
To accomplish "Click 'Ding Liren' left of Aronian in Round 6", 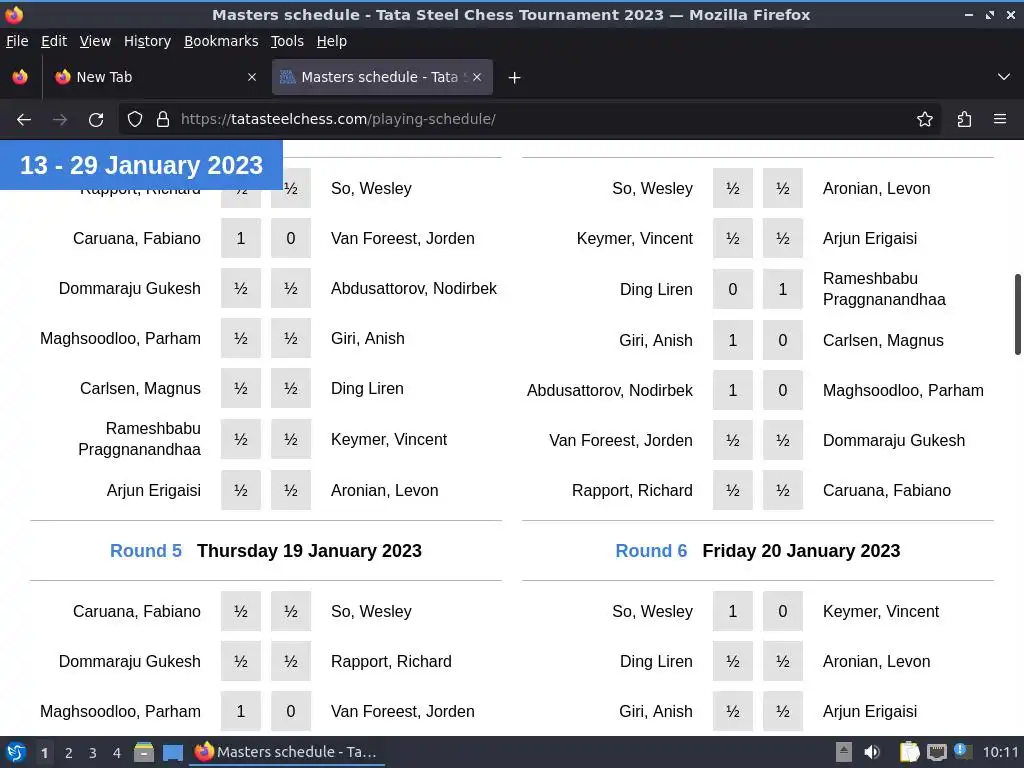I will tap(656, 662).
